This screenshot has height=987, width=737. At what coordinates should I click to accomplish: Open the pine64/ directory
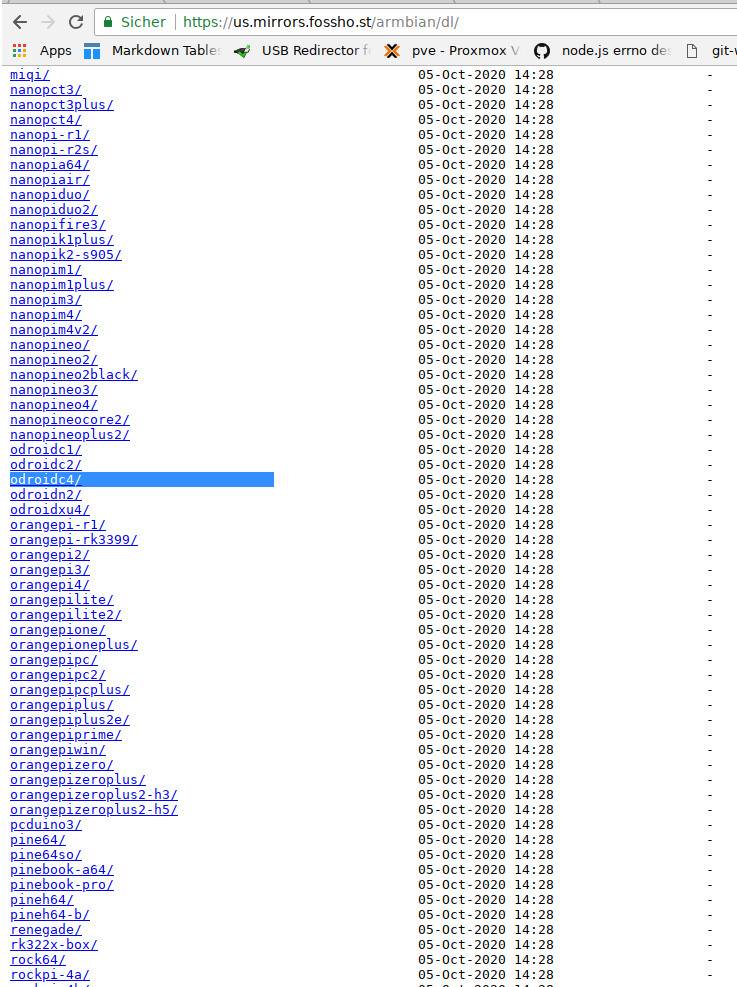38,840
